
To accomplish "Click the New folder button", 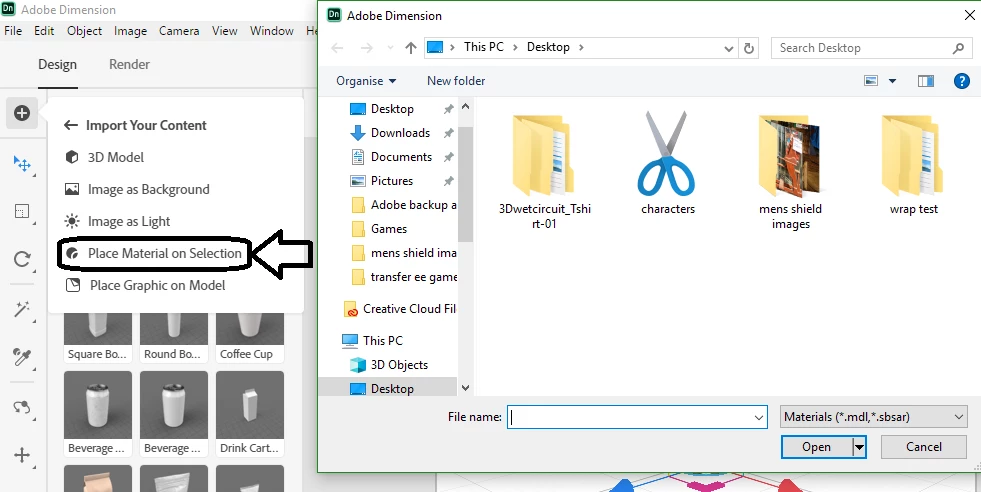I will [x=456, y=81].
